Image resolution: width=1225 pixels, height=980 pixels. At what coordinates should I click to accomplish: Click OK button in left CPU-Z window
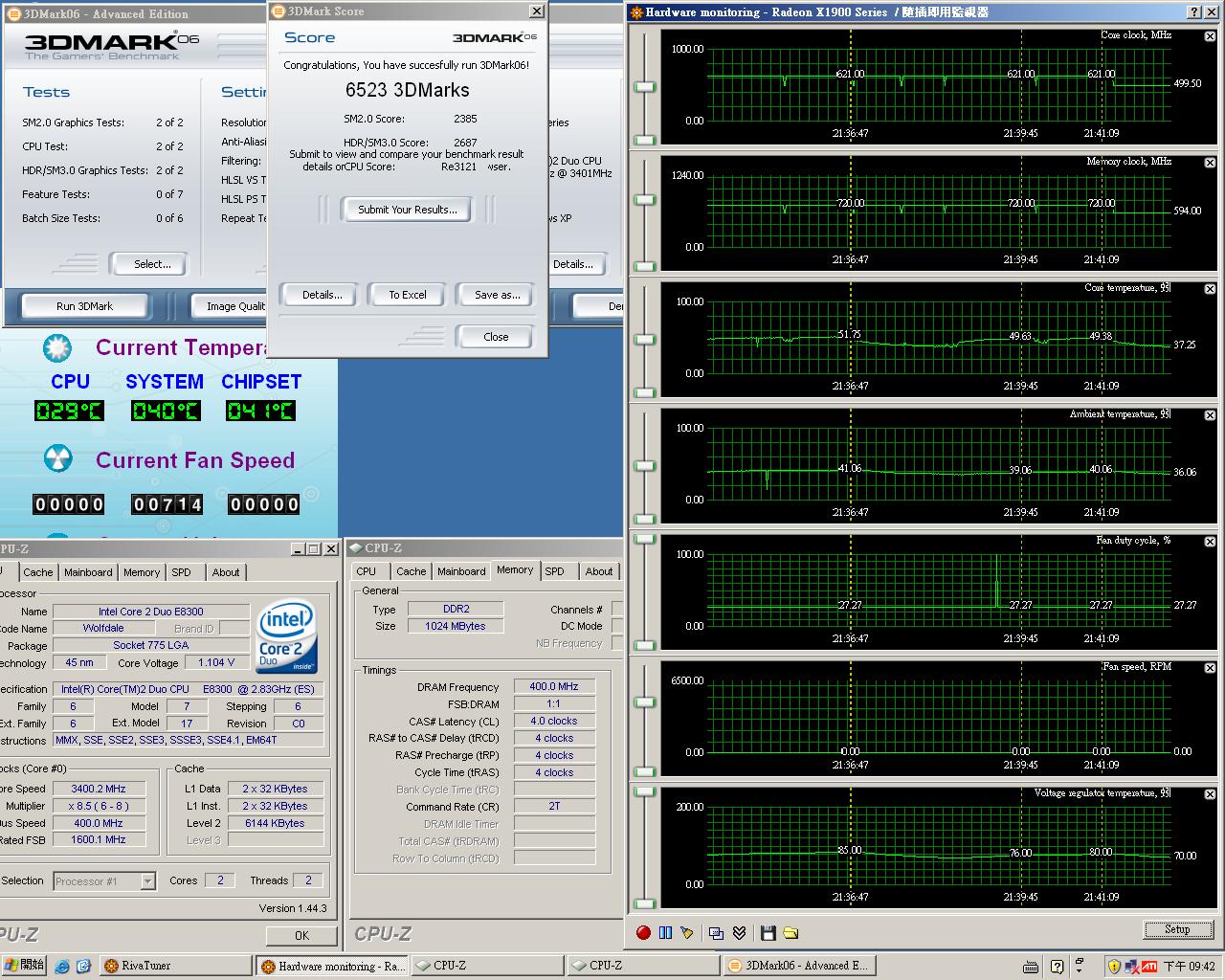coord(301,936)
